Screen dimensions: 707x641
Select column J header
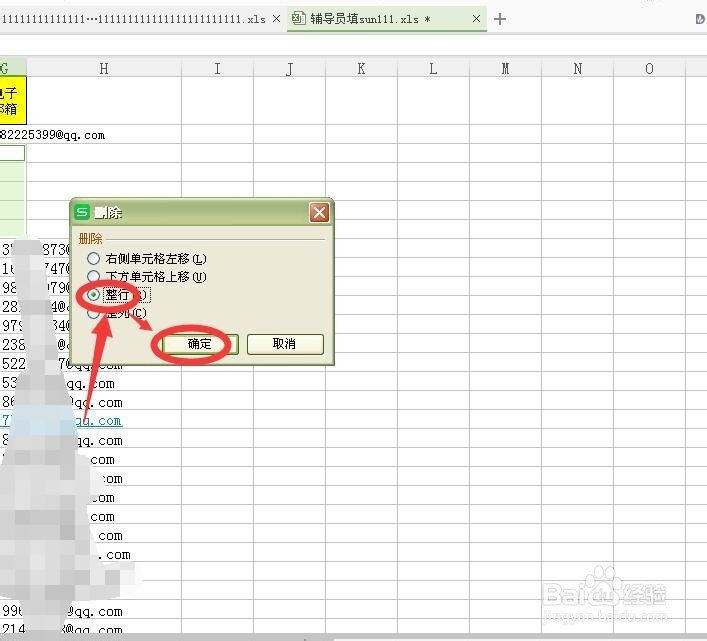[x=289, y=69]
